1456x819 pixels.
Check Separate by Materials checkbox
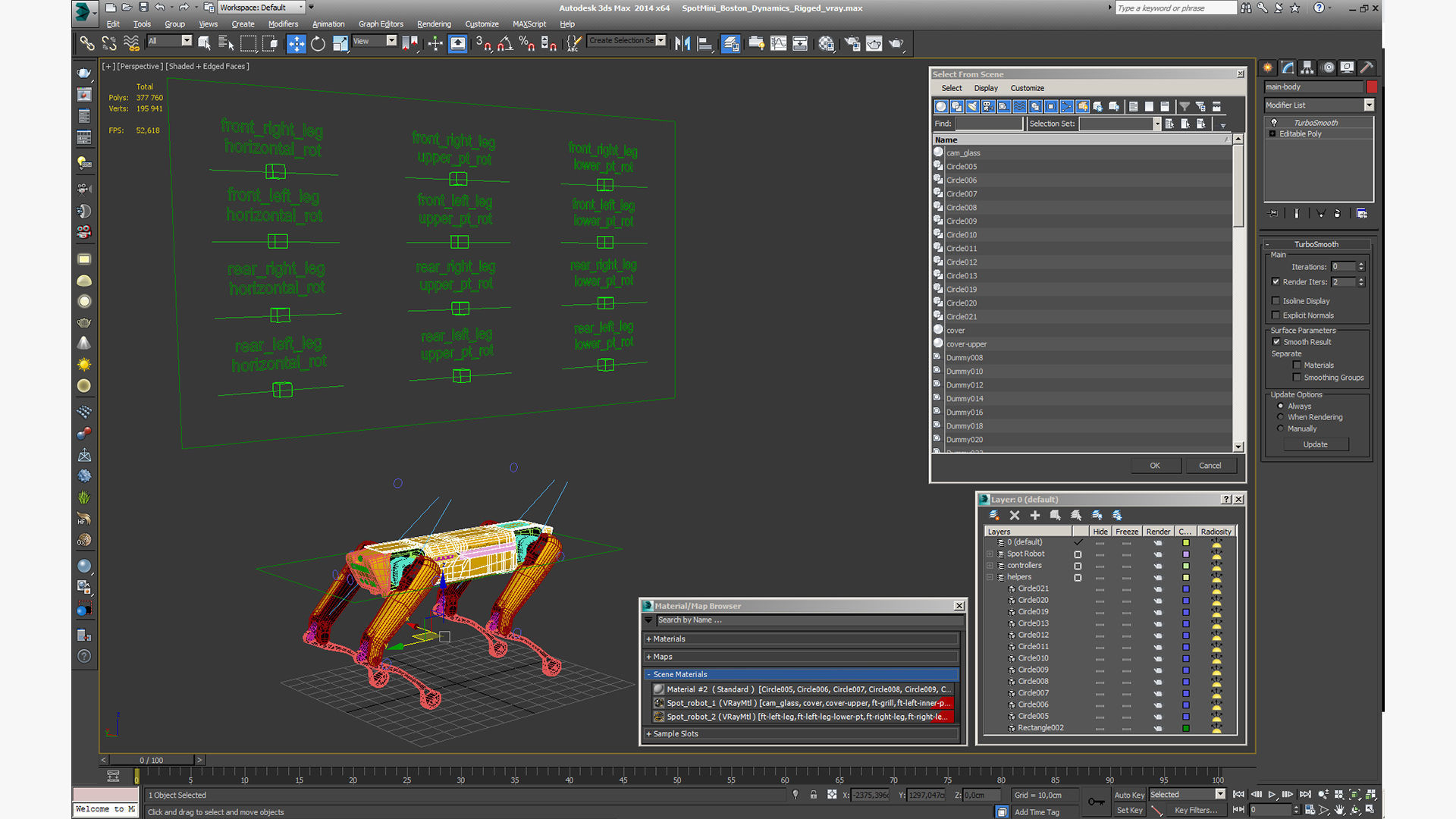click(x=1297, y=366)
